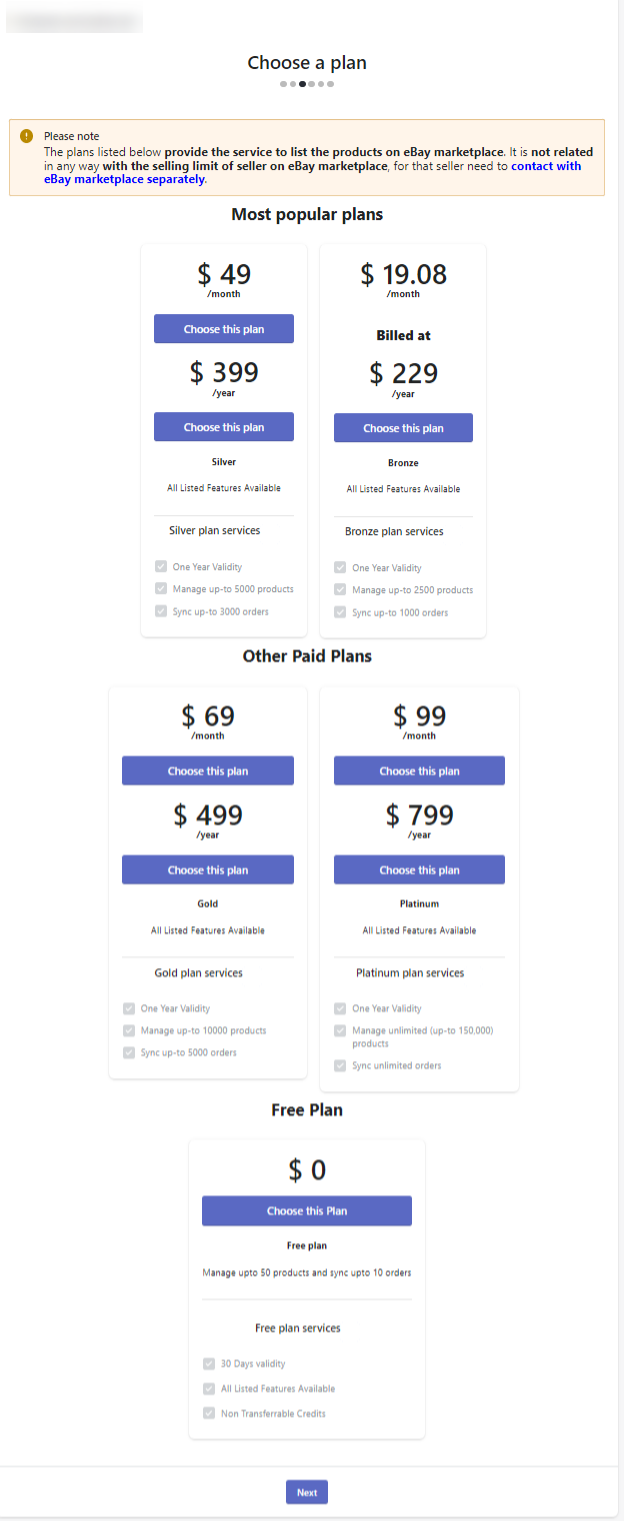This screenshot has height=1521, width=624.
Task: Select the Gold $499 yearly plan
Action: tap(208, 870)
